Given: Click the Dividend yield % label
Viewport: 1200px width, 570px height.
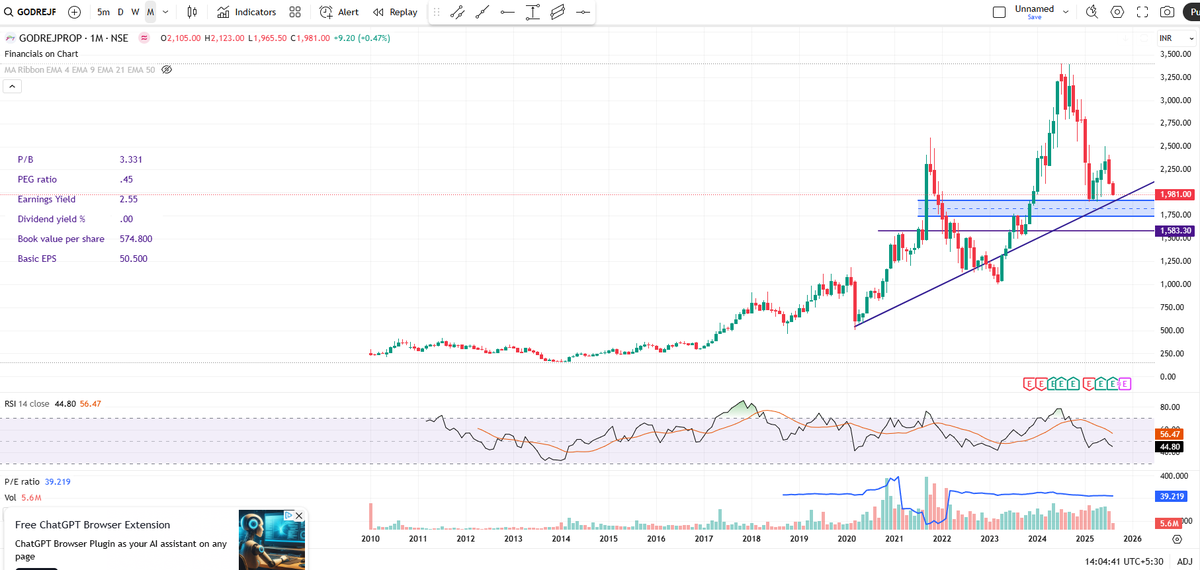Looking at the screenshot, I should click(51, 219).
